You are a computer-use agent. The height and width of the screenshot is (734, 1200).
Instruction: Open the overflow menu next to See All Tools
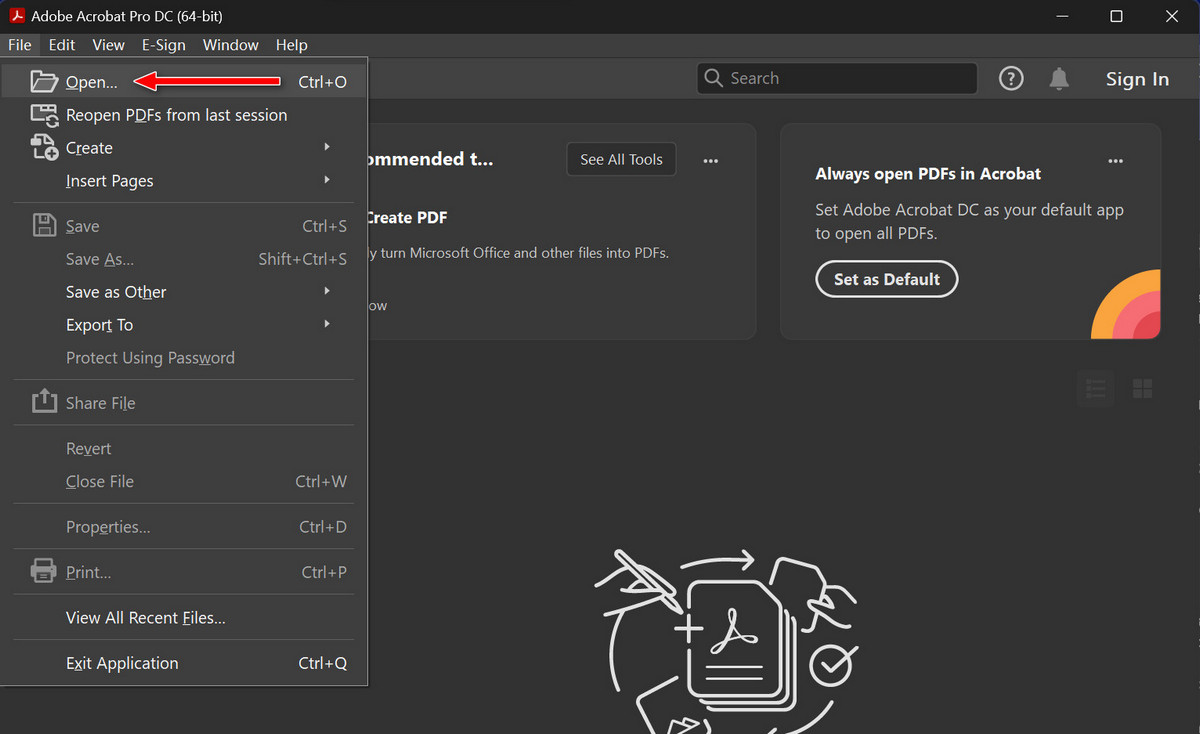[710, 159]
